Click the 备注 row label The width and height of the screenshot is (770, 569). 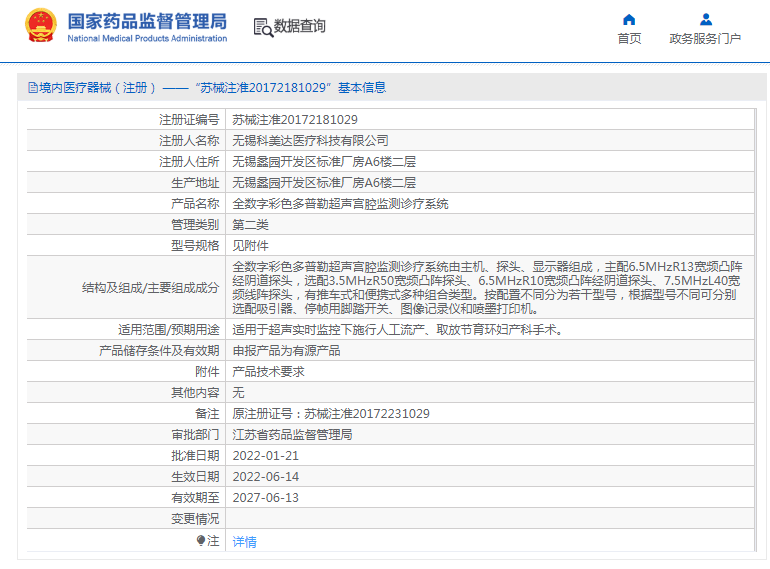click(207, 414)
